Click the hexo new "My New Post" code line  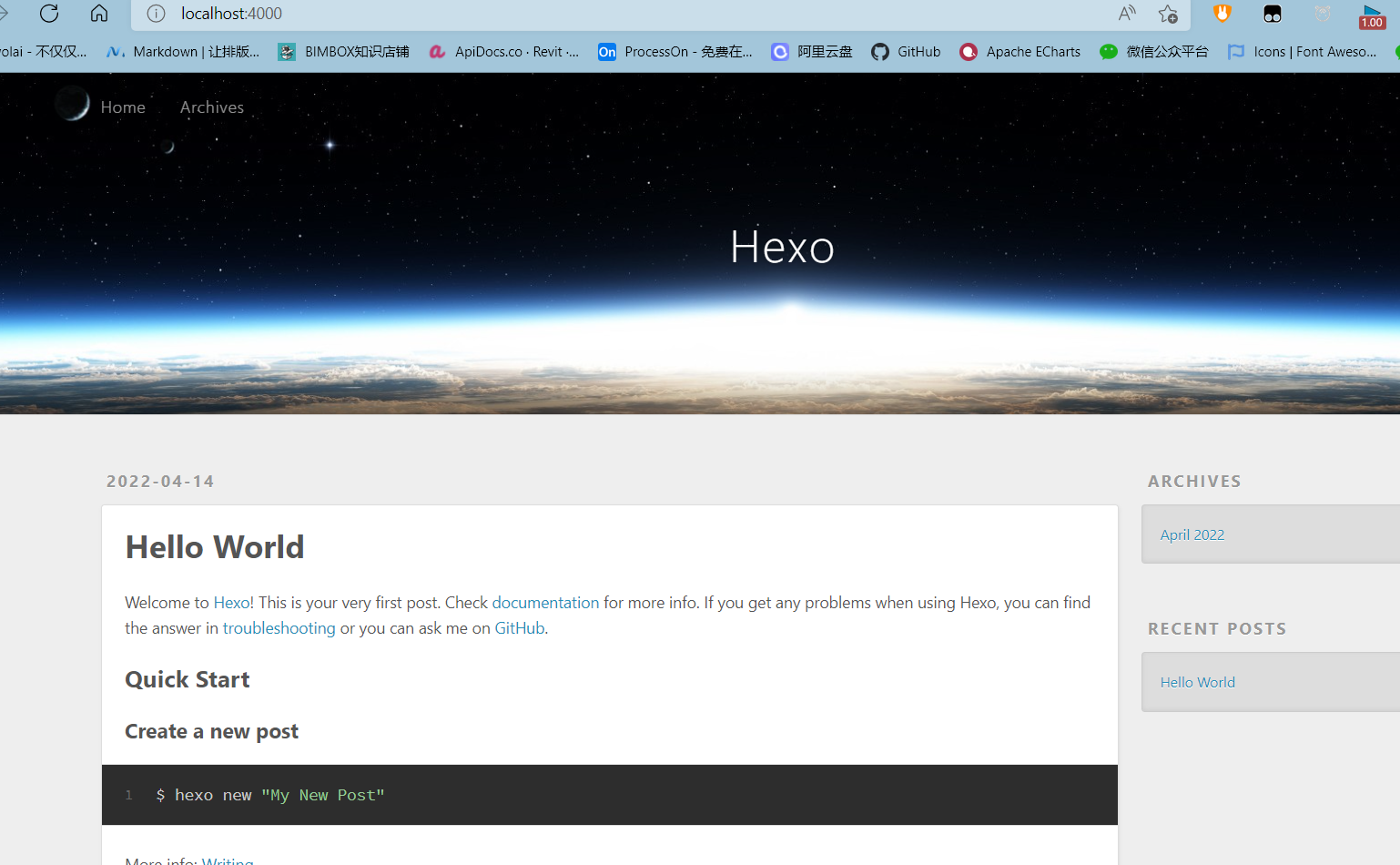click(270, 796)
